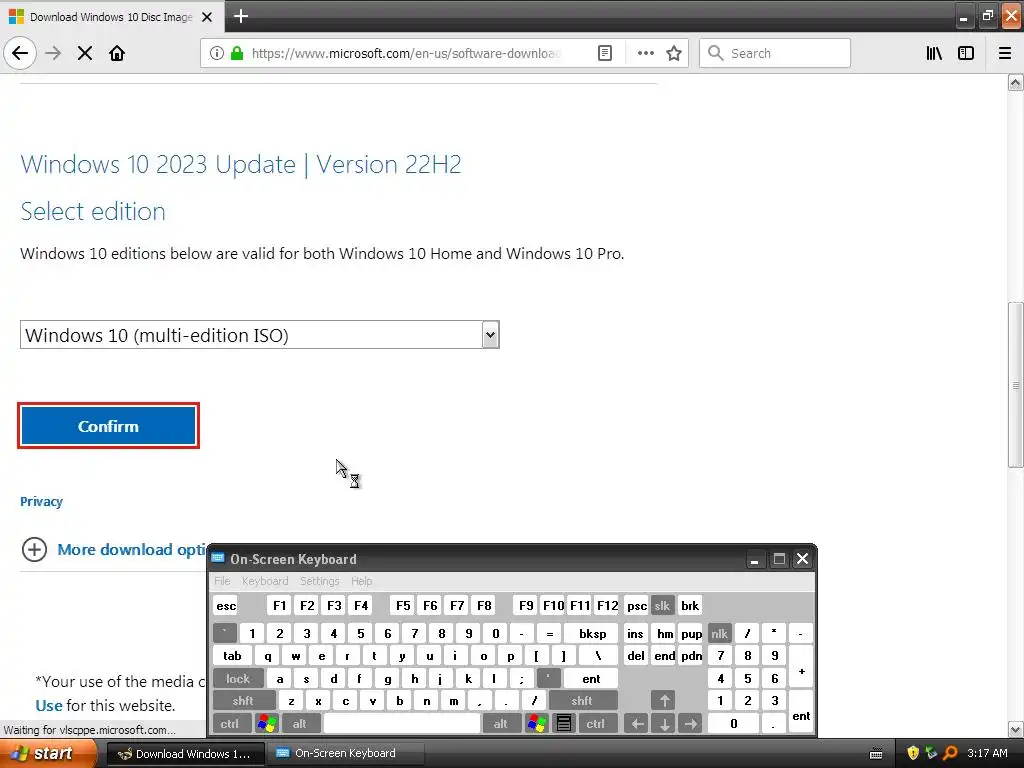Click the page scrollbar up arrow
Viewport: 1024px width, 768px height.
pyautogui.click(x=1015, y=82)
